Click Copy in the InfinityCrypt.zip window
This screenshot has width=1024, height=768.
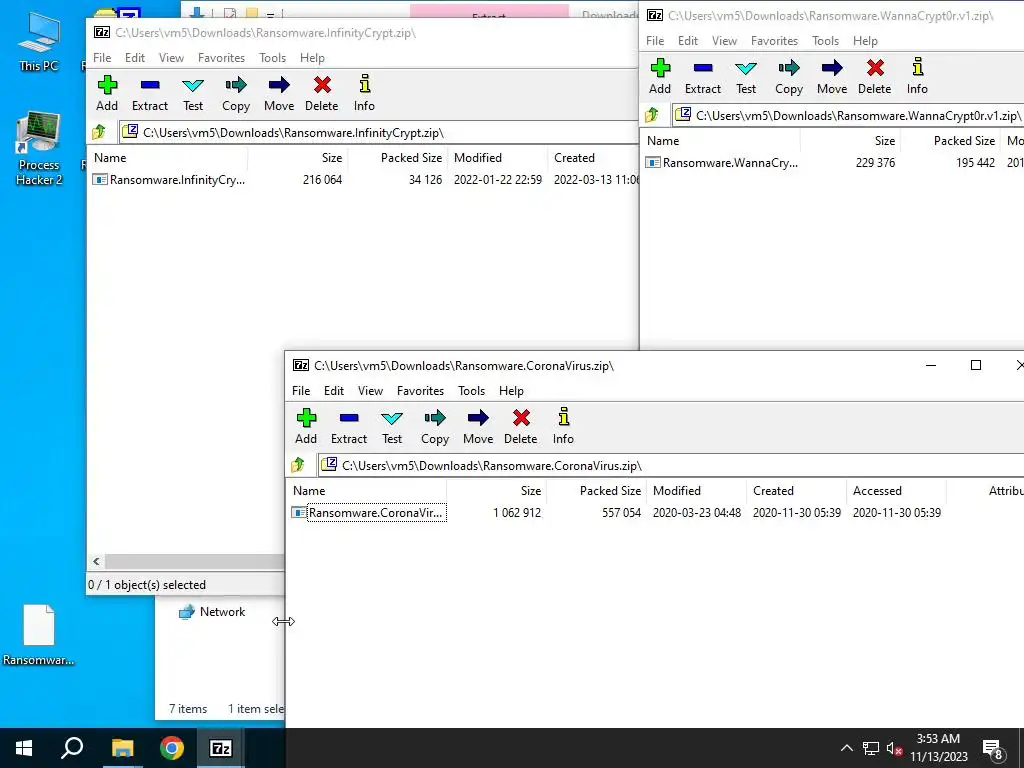(236, 93)
